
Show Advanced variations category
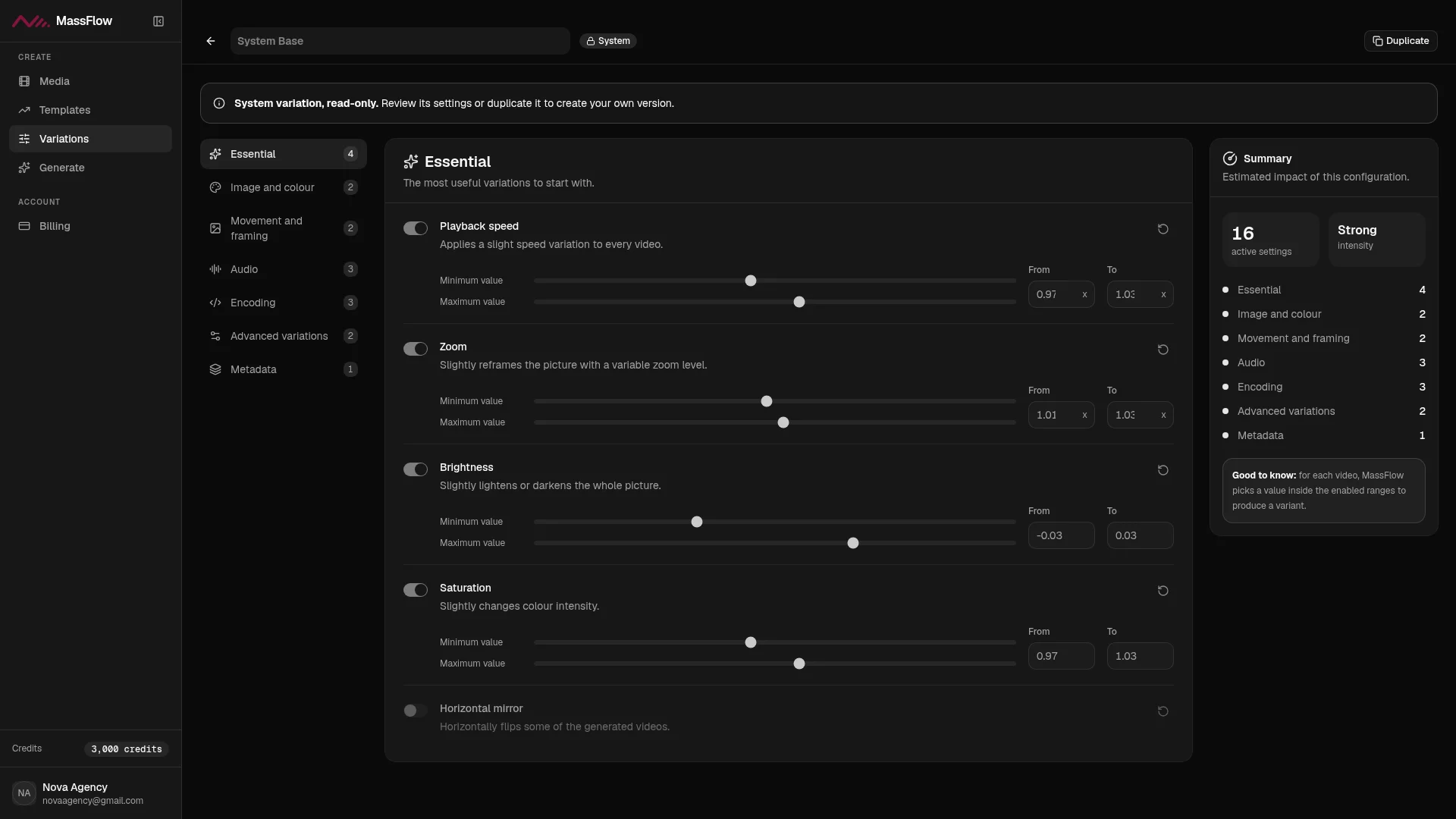(x=284, y=336)
